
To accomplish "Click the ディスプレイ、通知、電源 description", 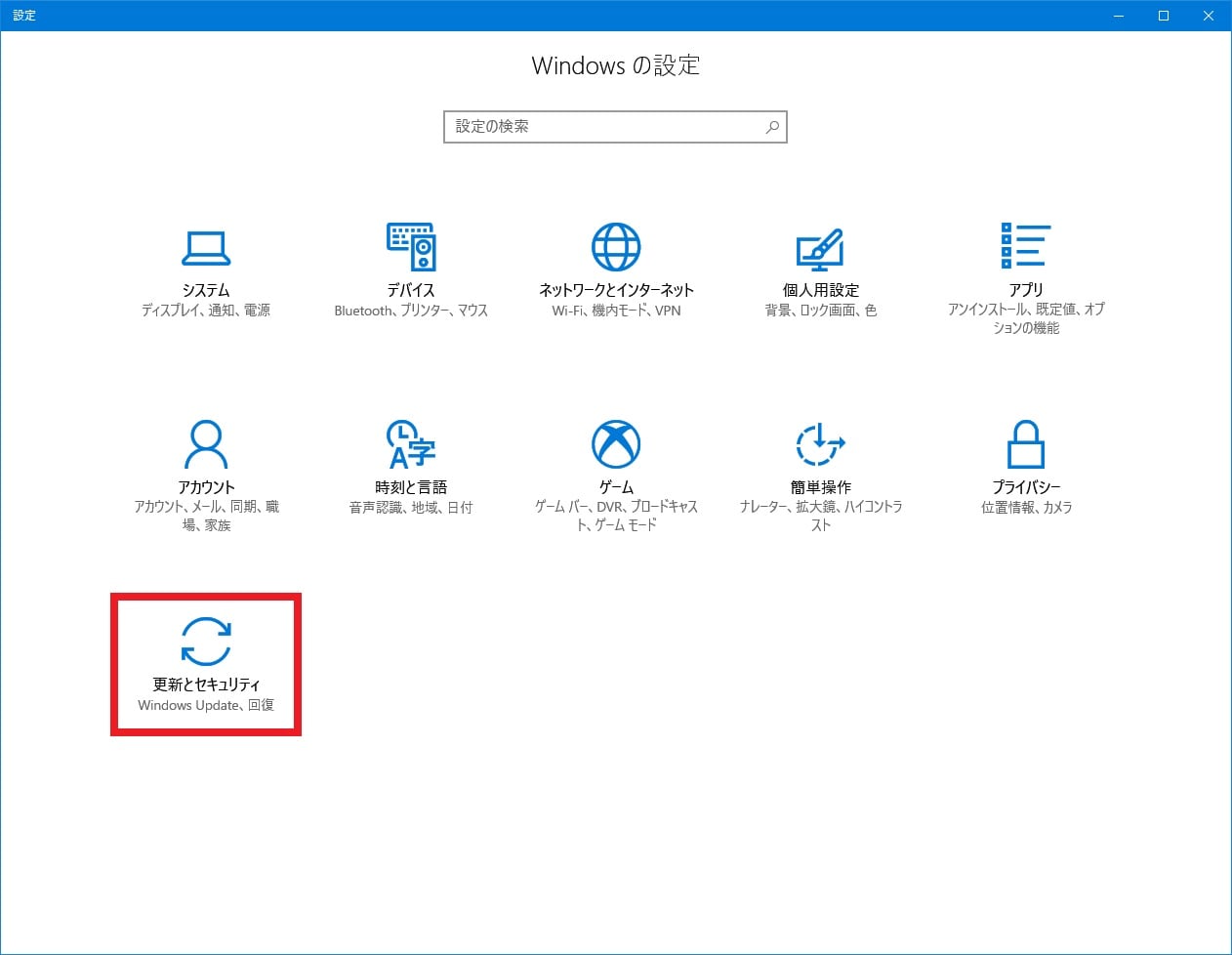I will (206, 311).
